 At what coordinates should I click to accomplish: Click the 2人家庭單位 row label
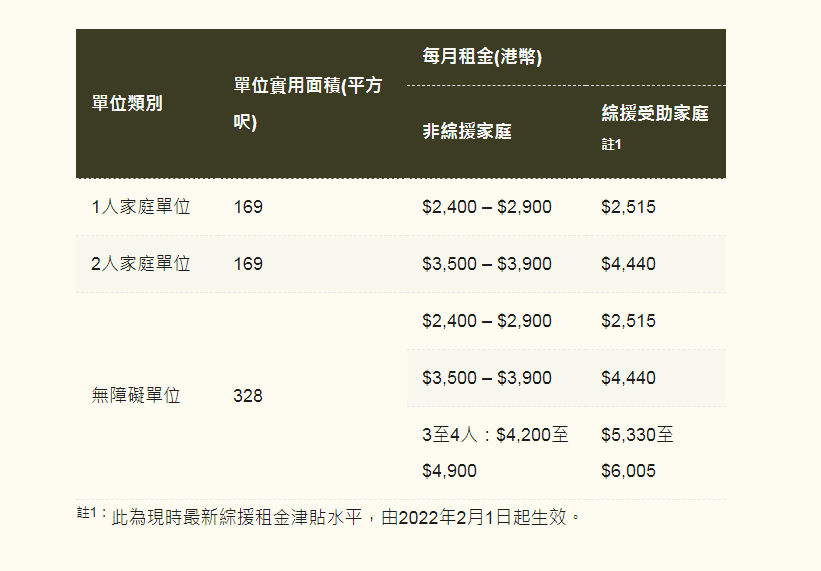(x=141, y=264)
